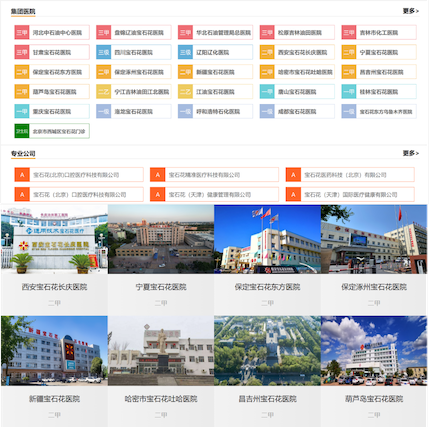429x427 pixels.
Task: Open 更多 for the 专业公司 section
Action: pyautogui.click(x=411, y=153)
